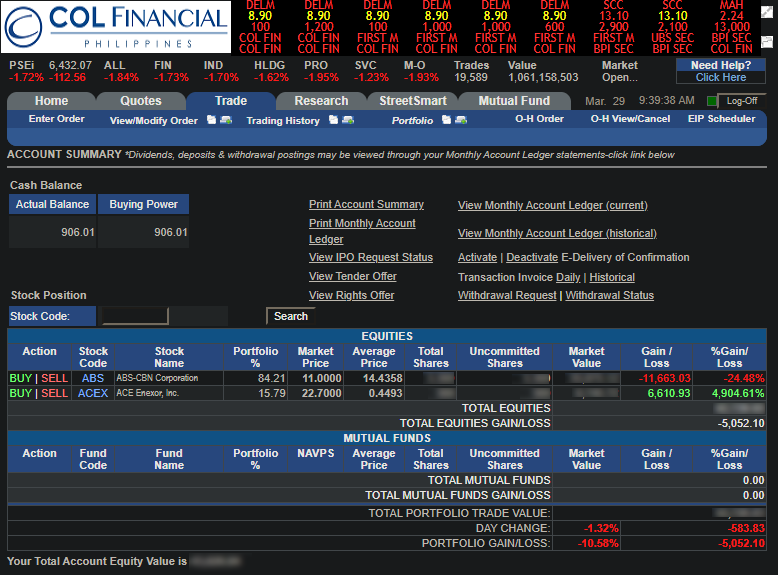The width and height of the screenshot is (778, 575).
Task: Click ABS gain/loss value -11,663.03
Action: pos(664,378)
